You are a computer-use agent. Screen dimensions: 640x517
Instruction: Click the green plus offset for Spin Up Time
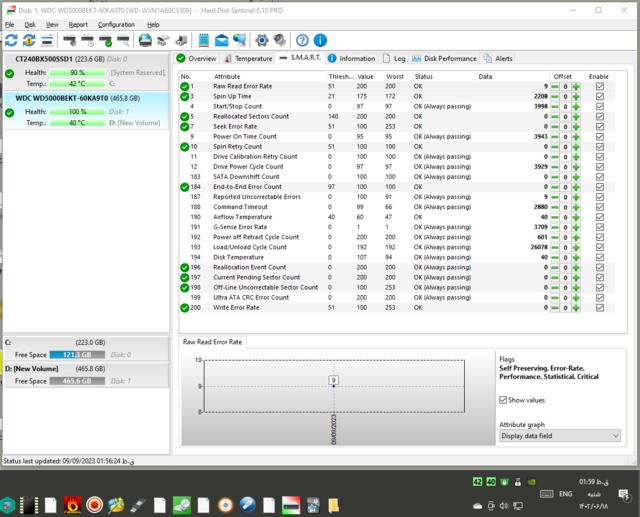576,97
